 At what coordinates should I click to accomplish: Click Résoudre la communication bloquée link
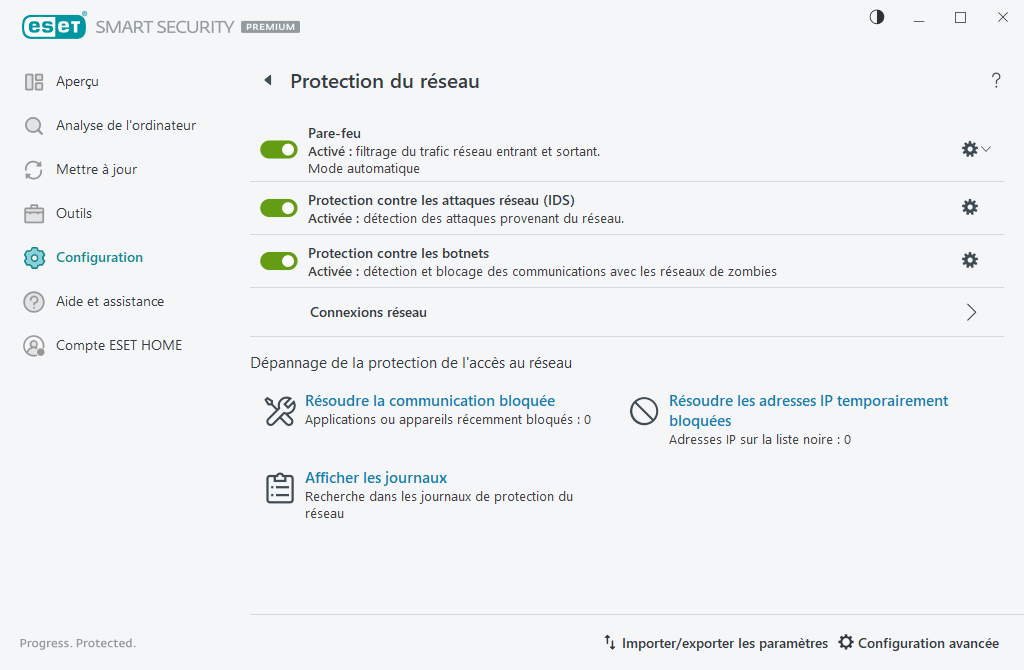(430, 401)
